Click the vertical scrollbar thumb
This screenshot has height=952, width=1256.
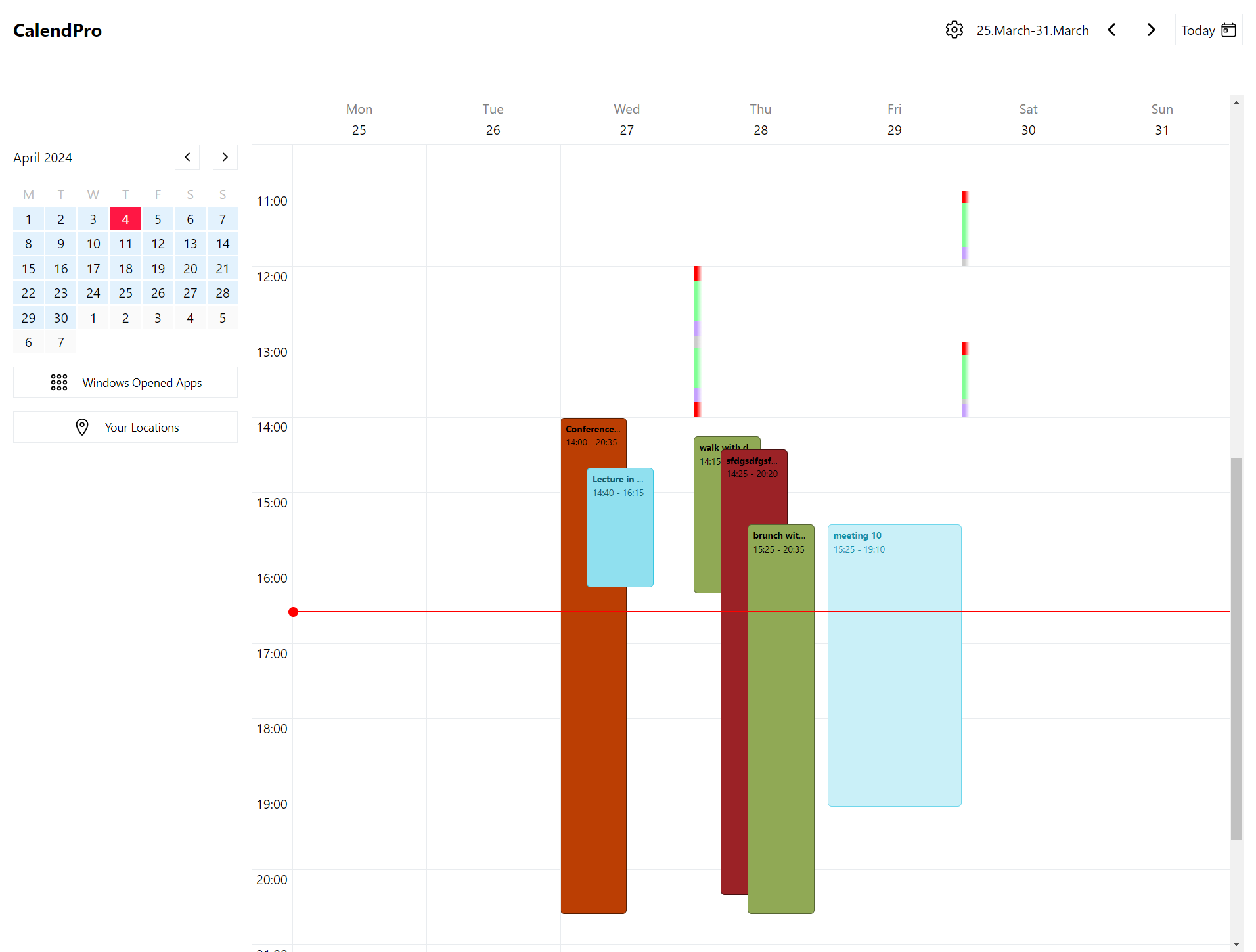pyautogui.click(x=1236, y=648)
